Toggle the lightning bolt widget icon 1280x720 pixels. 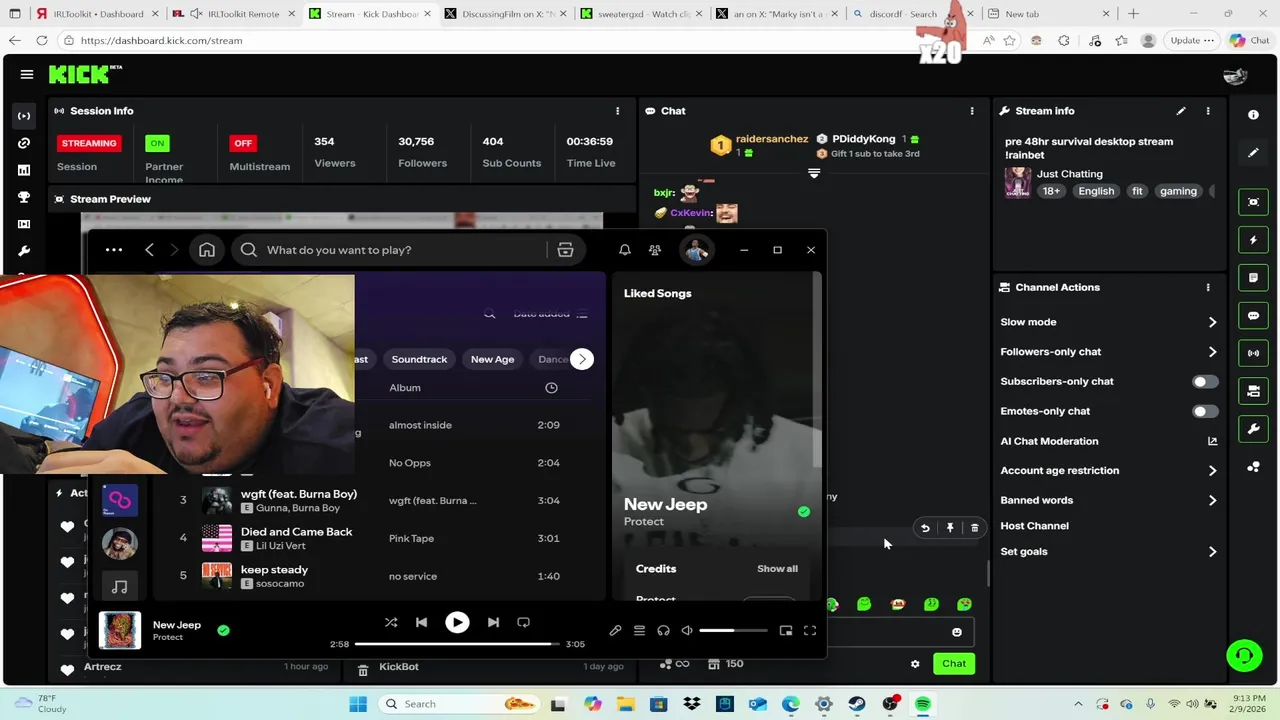(x=1253, y=240)
